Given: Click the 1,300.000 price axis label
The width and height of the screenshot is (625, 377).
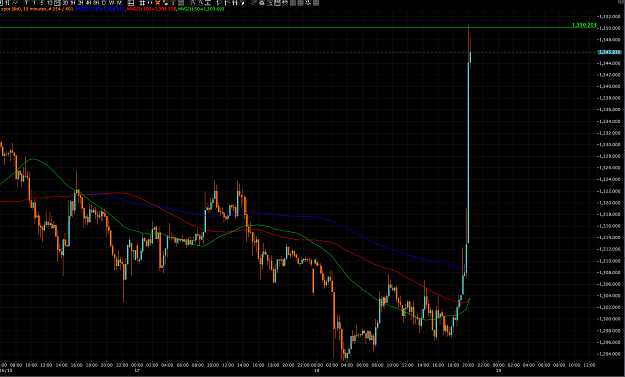Looking at the screenshot, I should coord(609,319).
